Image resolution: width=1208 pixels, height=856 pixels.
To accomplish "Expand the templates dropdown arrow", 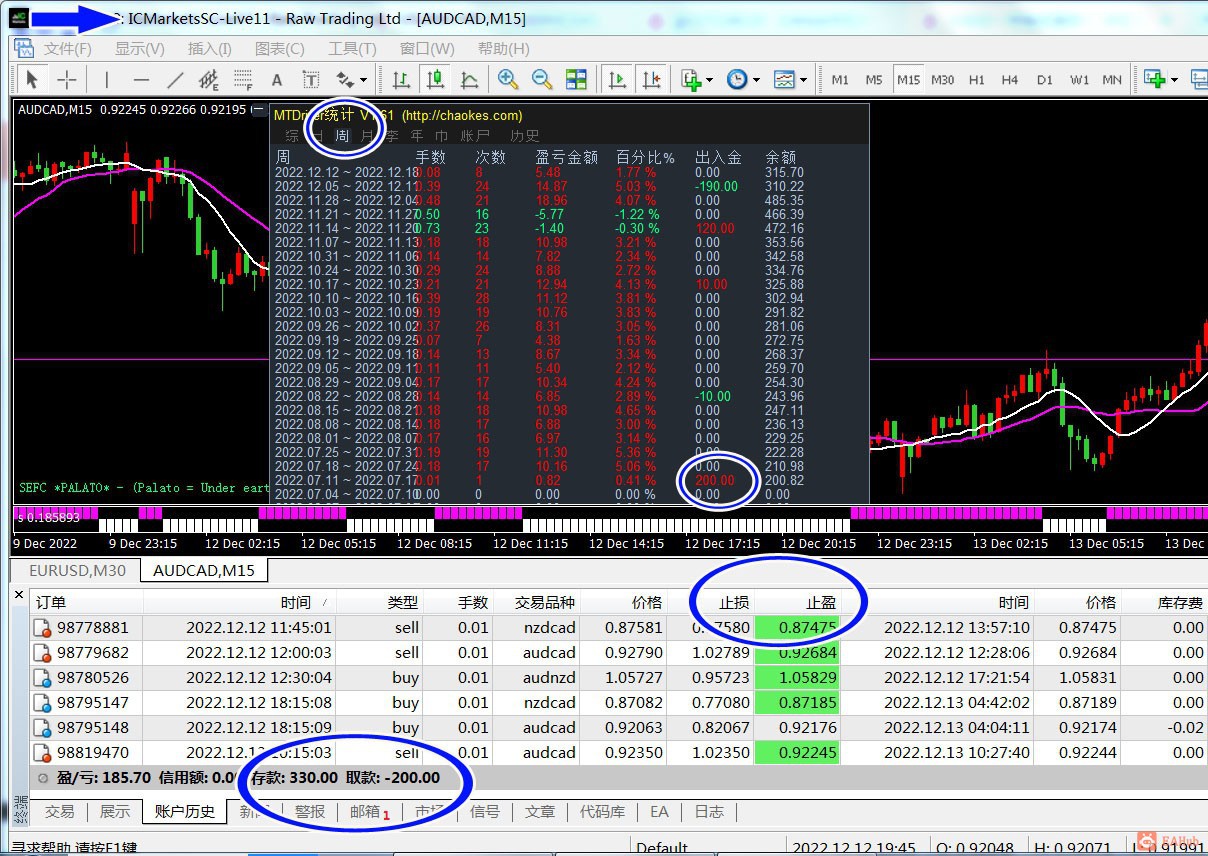I will tap(803, 80).
